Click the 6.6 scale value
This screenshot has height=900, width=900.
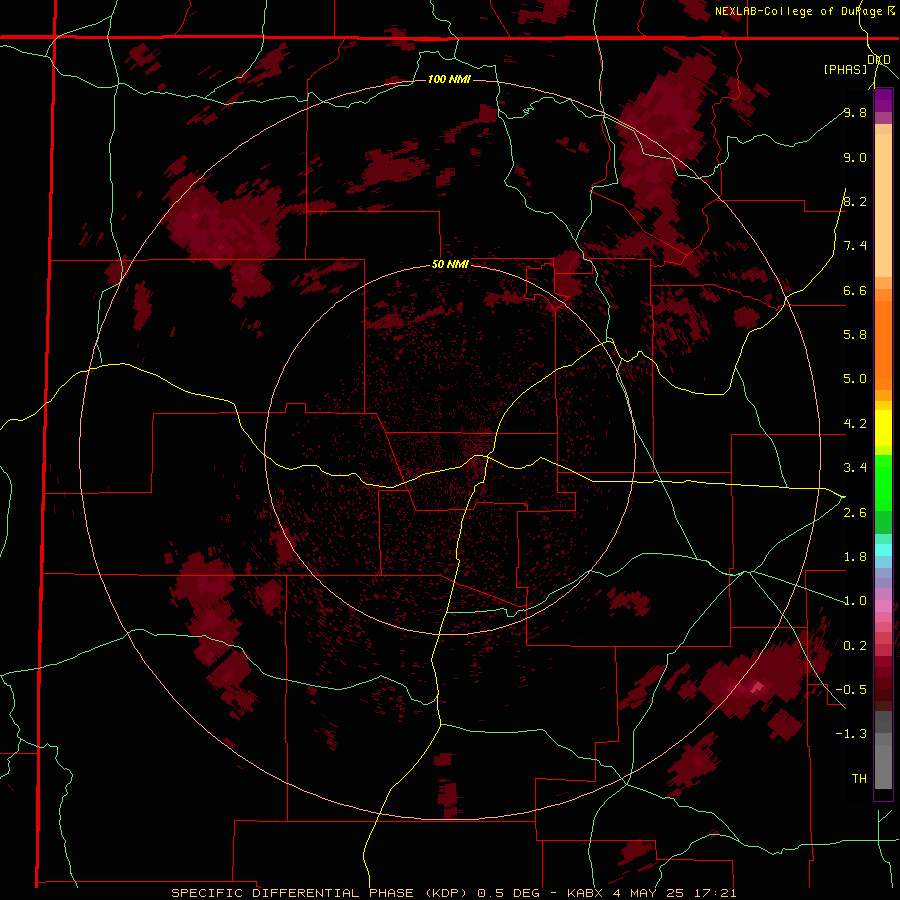click(855, 290)
